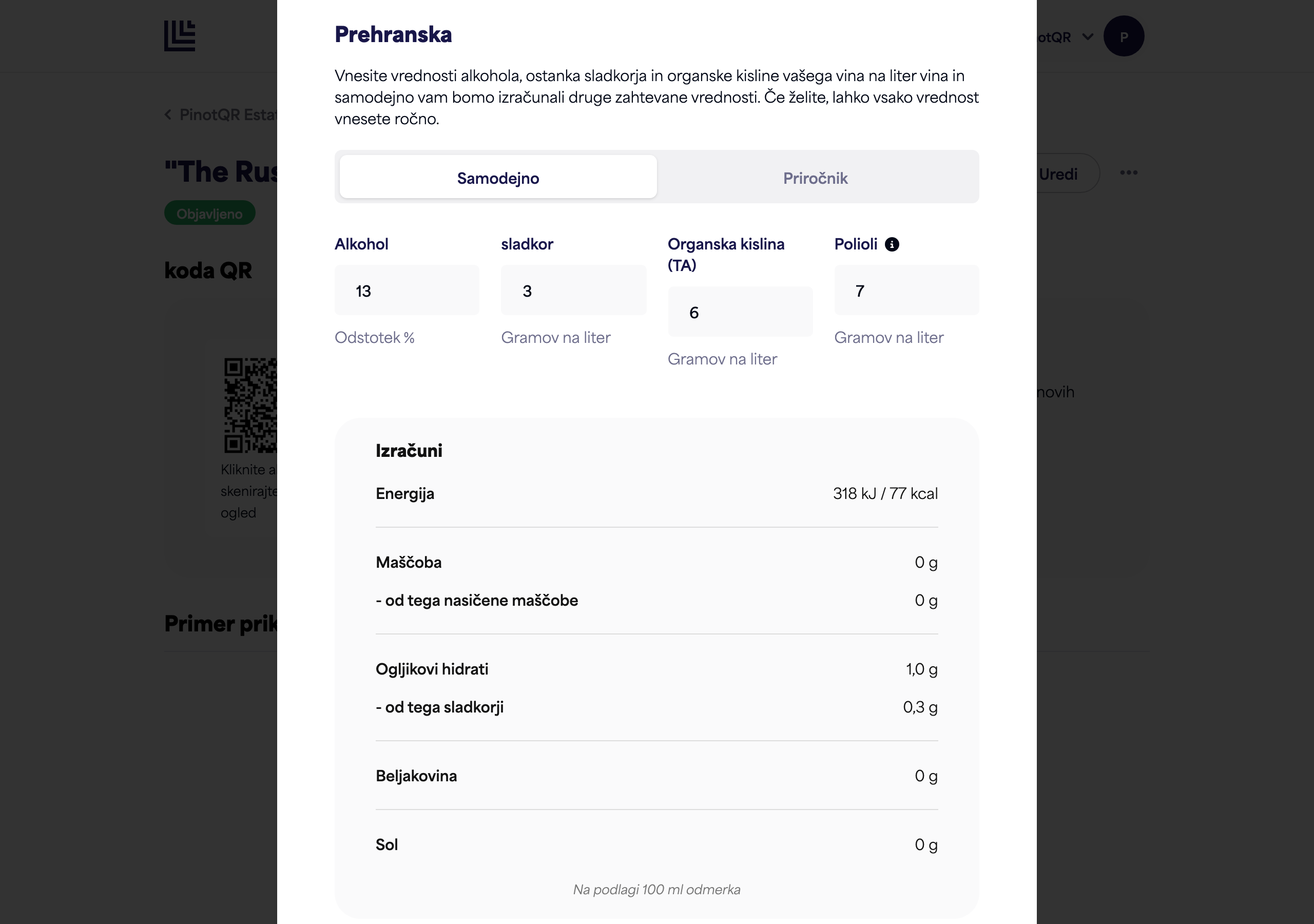Click the Sol result row

tap(656, 844)
